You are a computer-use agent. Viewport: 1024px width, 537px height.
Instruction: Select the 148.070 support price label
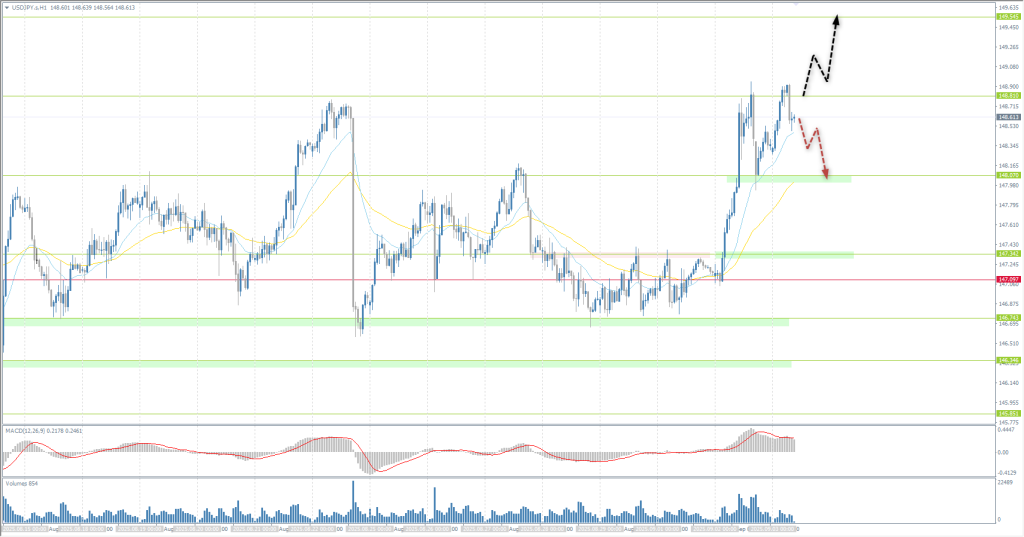[1007, 175]
